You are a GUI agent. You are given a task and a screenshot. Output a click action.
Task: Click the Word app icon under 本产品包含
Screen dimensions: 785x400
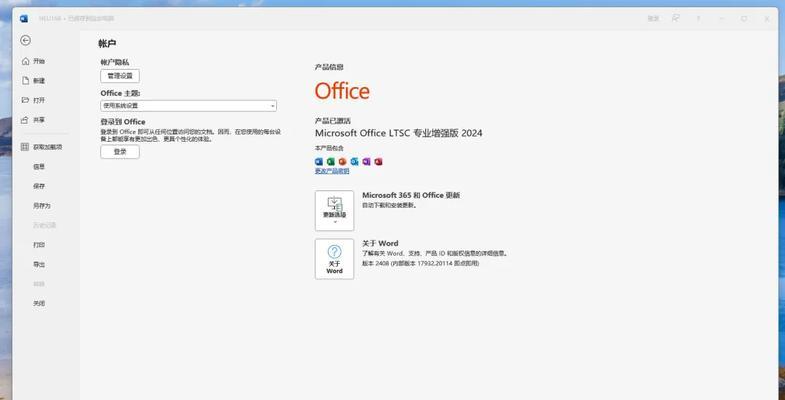pyautogui.click(x=319, y=162)
